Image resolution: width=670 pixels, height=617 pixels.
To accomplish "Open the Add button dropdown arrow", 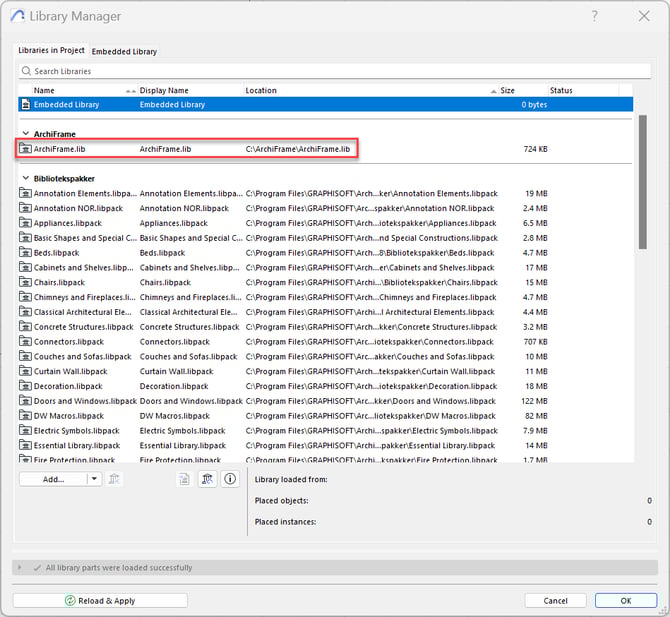I will 94,479.
